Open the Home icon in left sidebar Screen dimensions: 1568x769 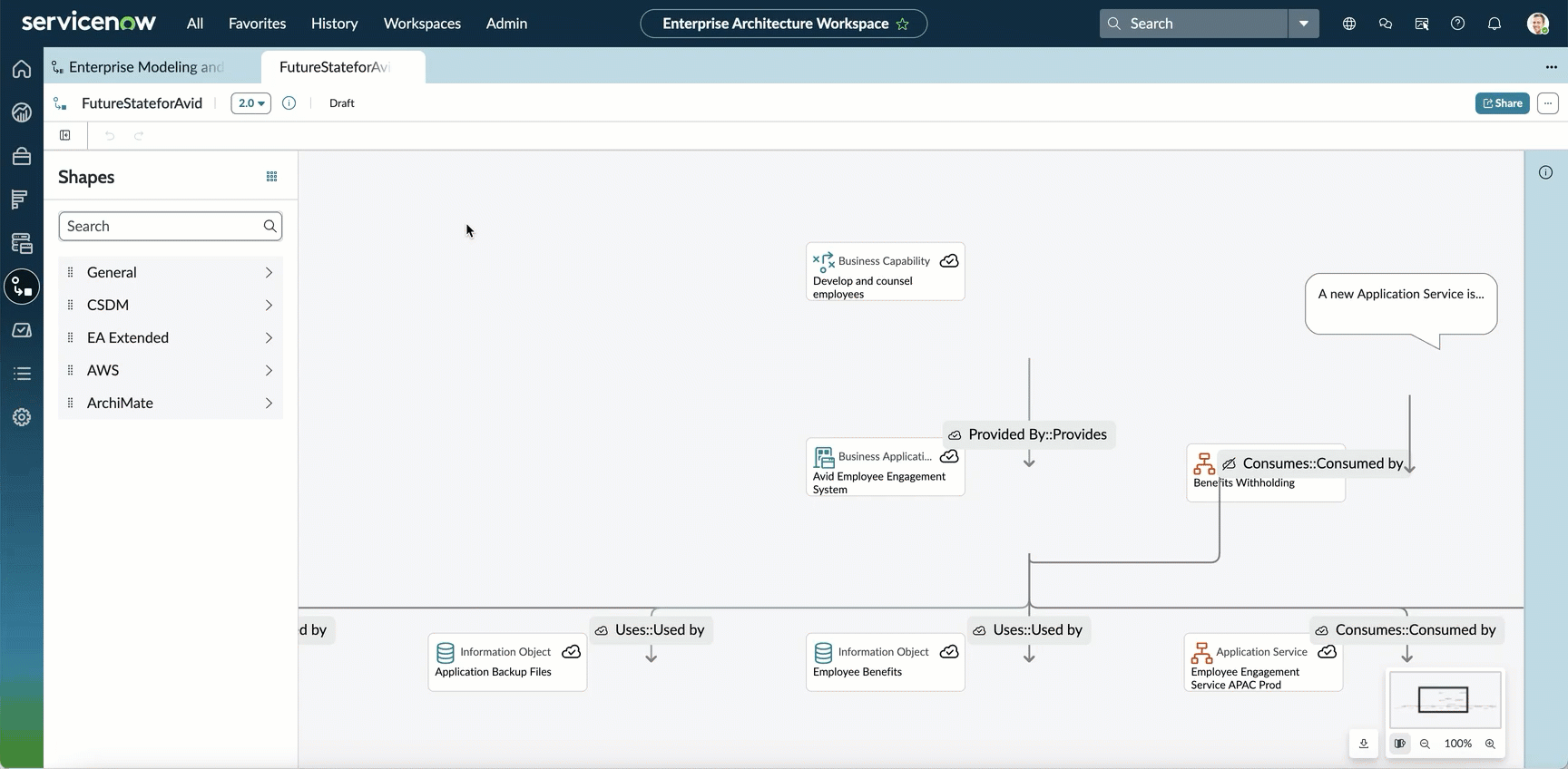[x=22, y=69]
